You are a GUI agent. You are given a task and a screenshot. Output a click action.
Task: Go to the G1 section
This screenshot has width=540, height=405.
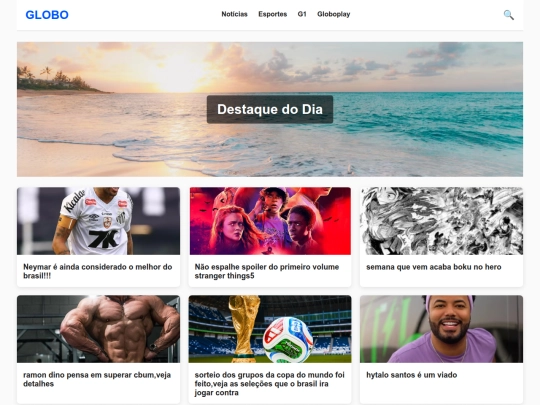point(302,14)
